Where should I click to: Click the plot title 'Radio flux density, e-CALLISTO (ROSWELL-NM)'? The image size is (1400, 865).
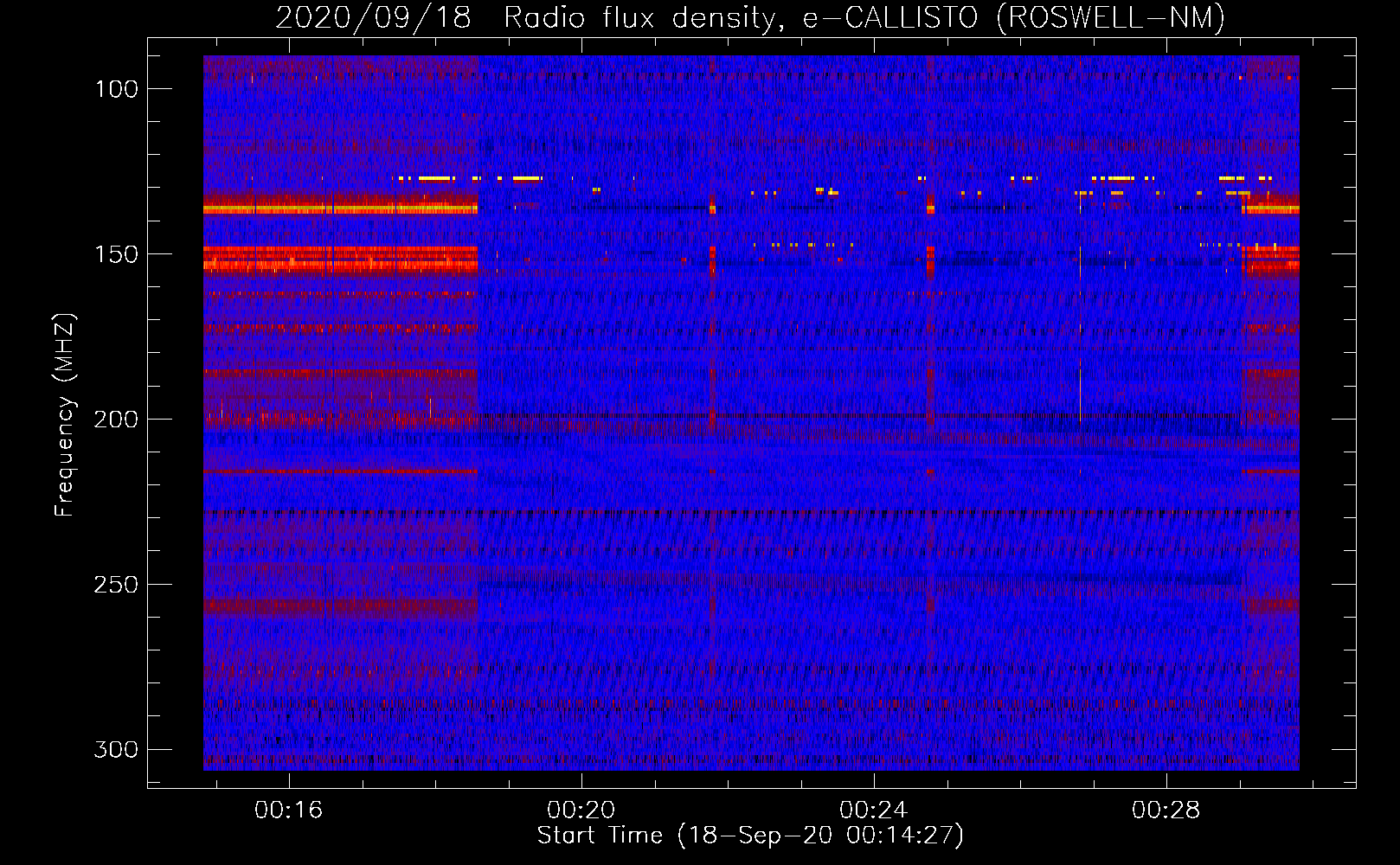[x=864, y=17]
